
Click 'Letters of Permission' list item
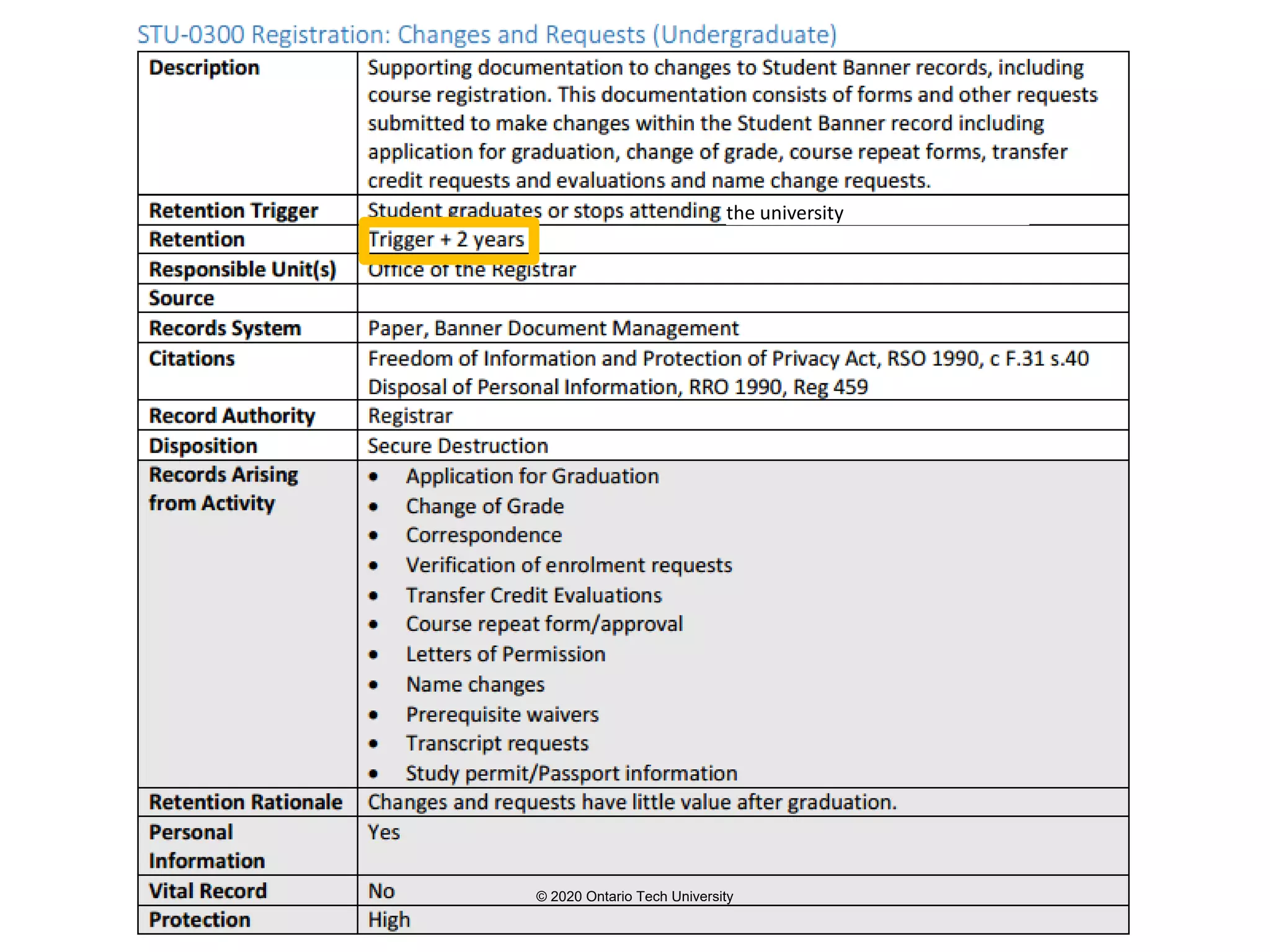[505, 654]
